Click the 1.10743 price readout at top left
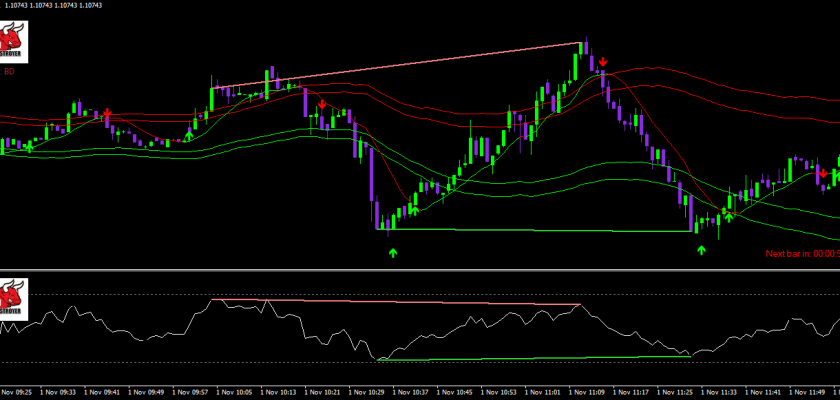Viewport: 840px width, 400px height. tap(40, 6)
